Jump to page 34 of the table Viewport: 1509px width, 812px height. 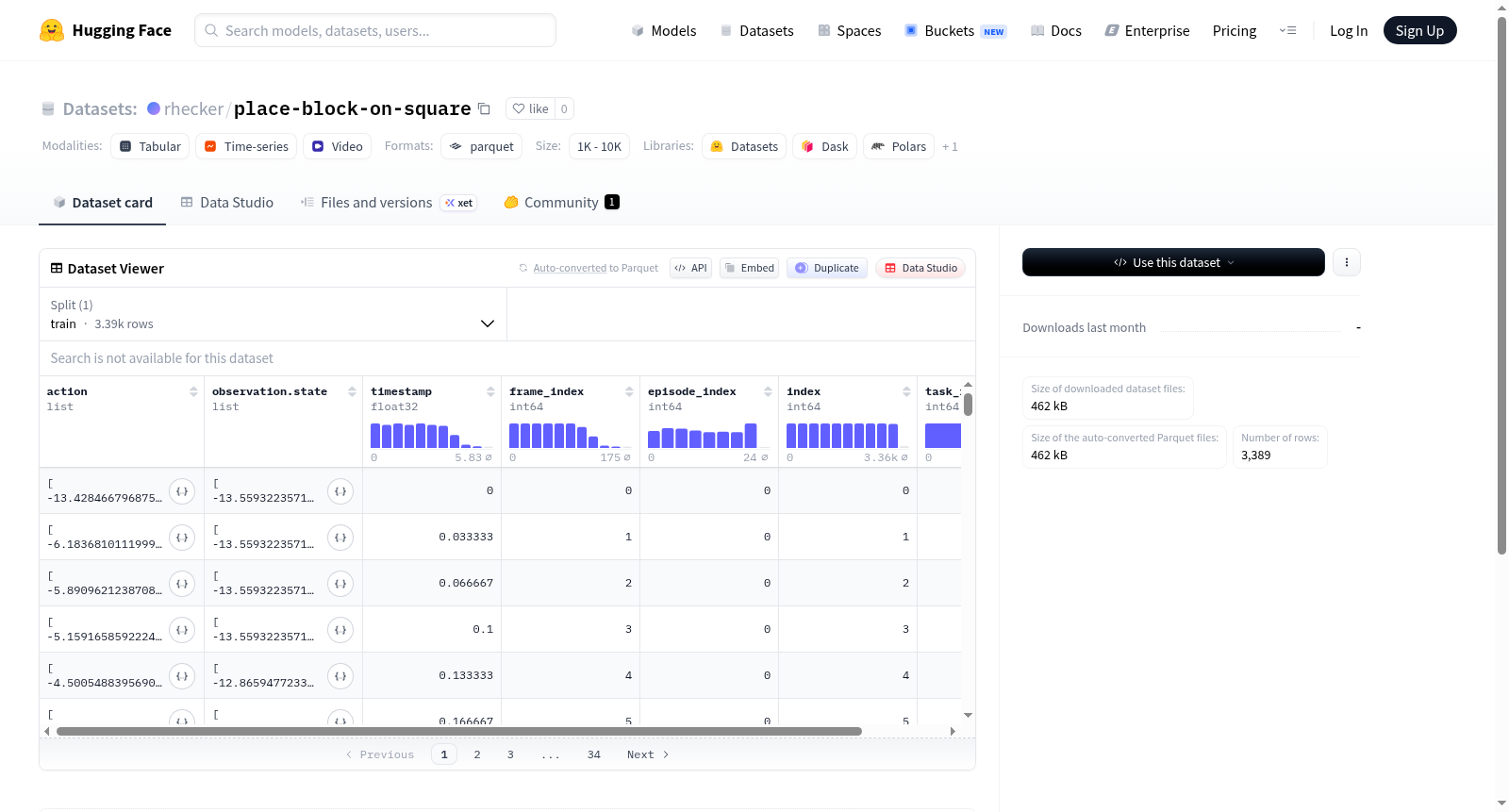[x=594, y=754]
